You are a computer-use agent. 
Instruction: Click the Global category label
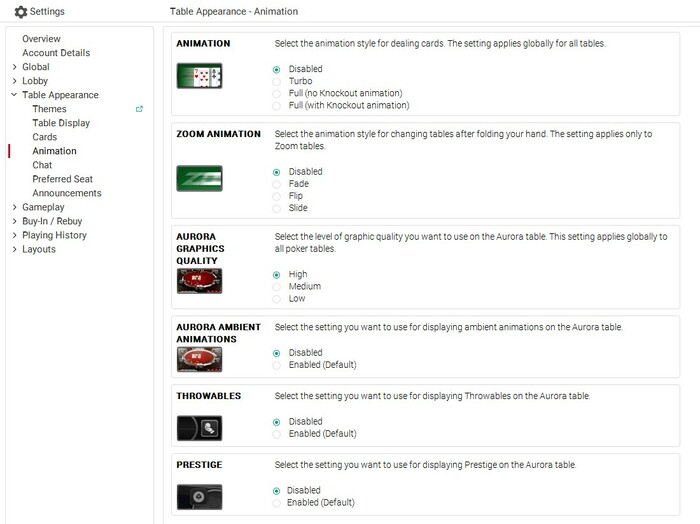click(36, 67)
